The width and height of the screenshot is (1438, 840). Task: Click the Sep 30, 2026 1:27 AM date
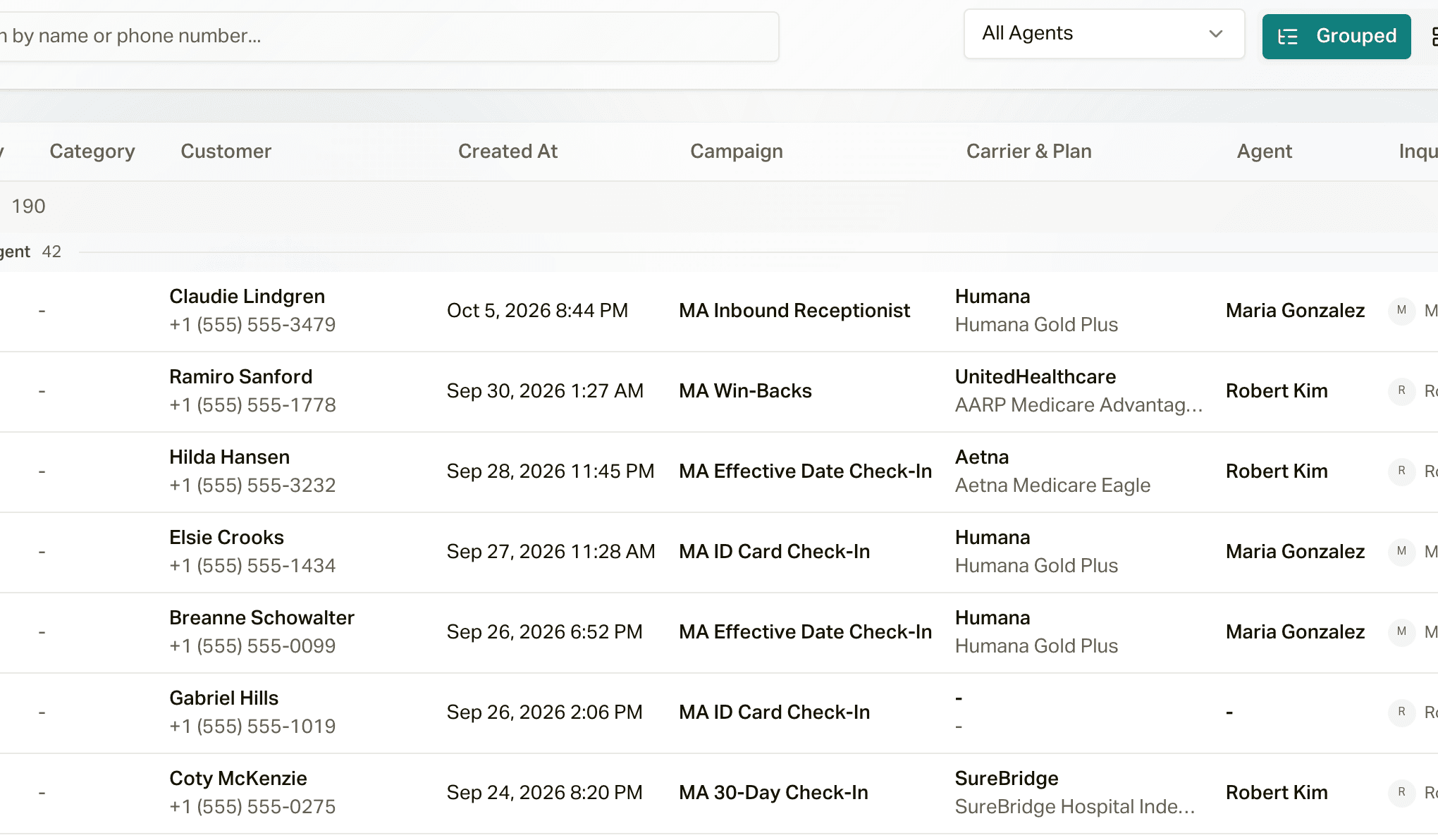(545, 391)
